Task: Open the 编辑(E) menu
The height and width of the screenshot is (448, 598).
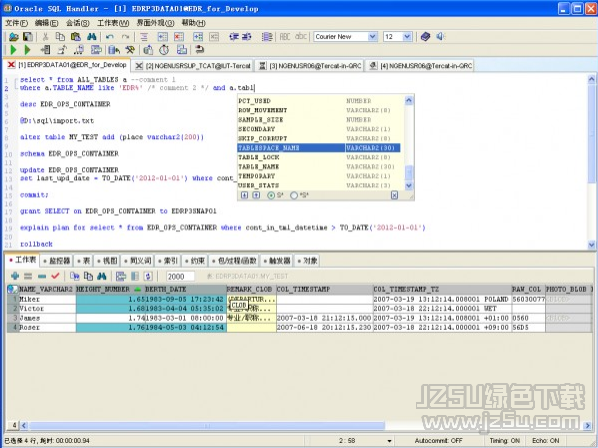Action: [46, 23]
